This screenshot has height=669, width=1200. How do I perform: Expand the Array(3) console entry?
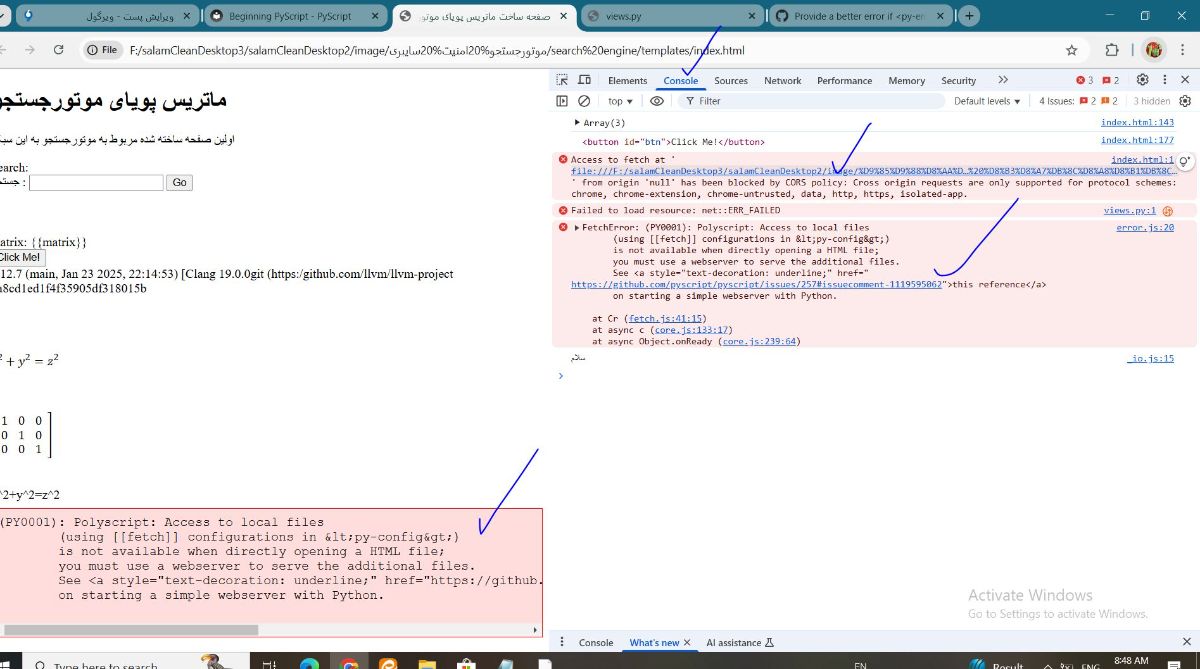click(577, 123)
